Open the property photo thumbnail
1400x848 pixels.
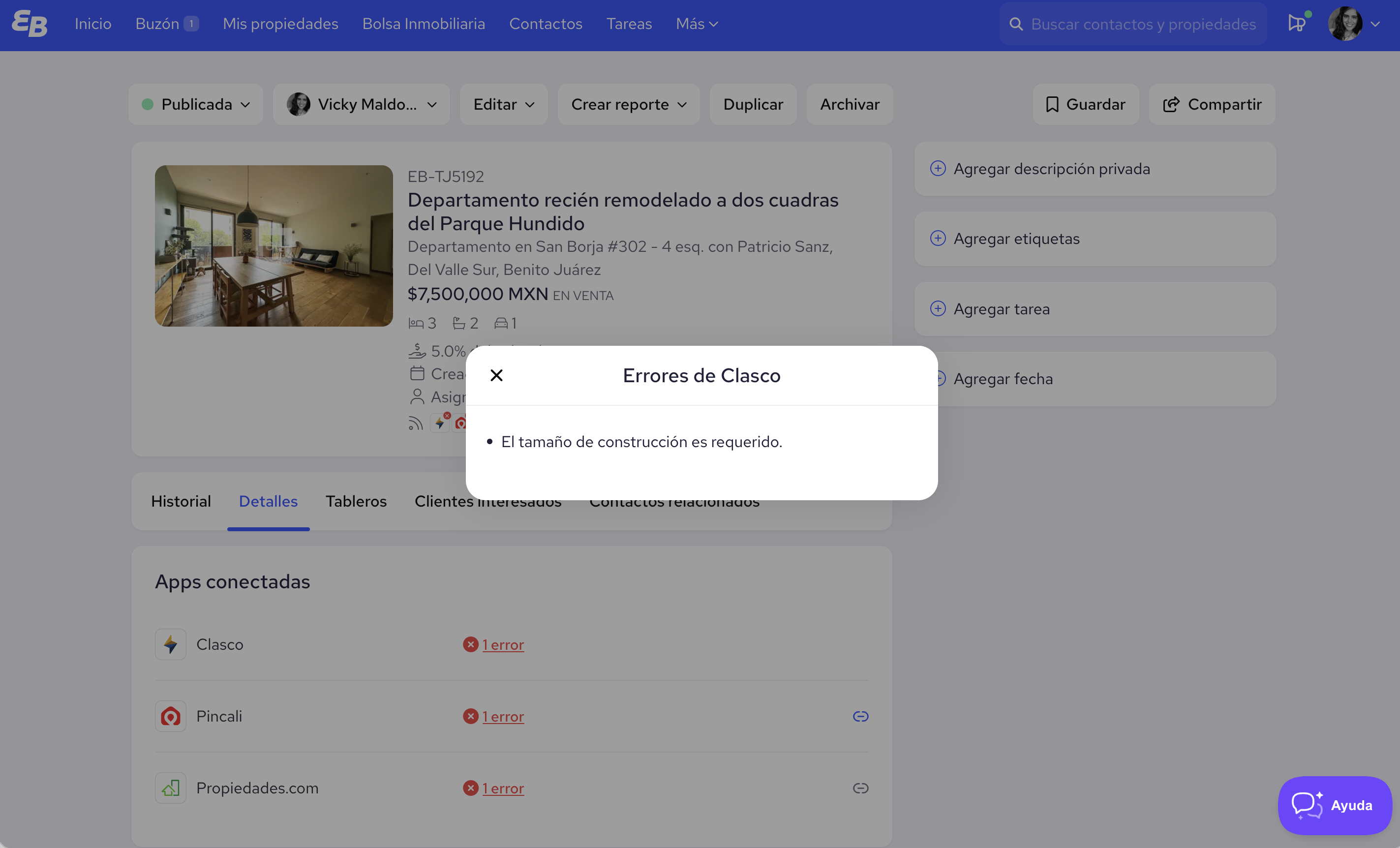point(274,245)
